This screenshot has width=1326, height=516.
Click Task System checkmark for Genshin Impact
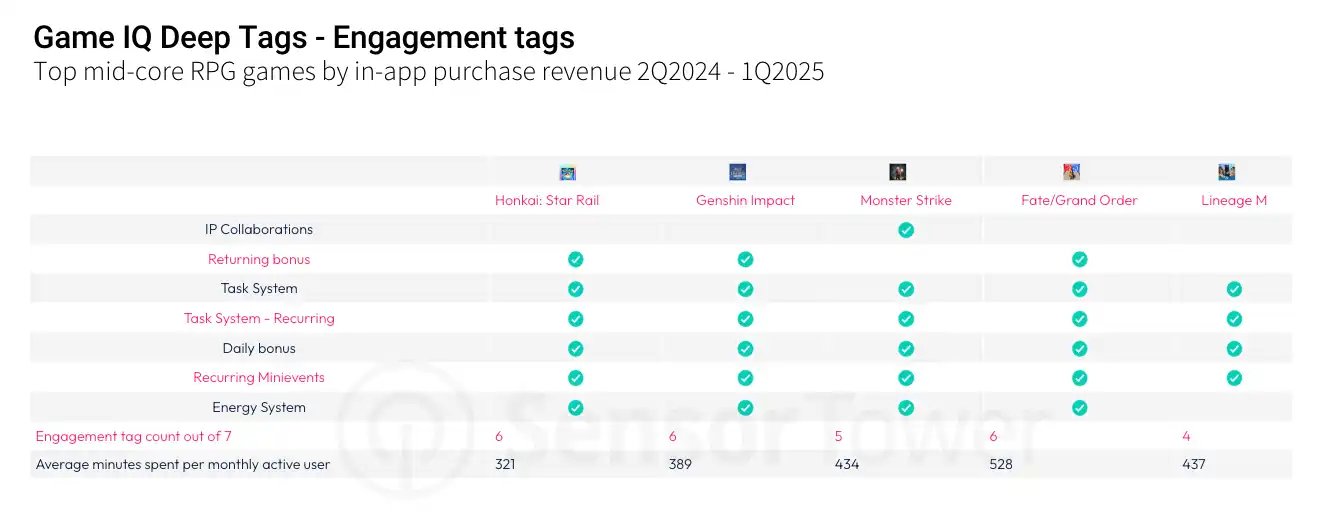pos(746,289)
